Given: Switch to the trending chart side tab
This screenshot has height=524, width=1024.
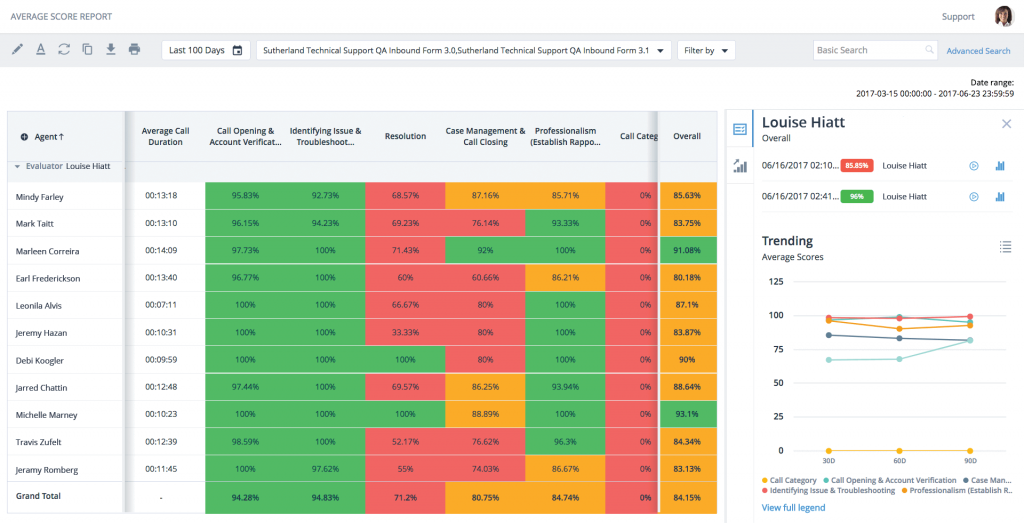Looking at the screenshot, I should point(740,166).
